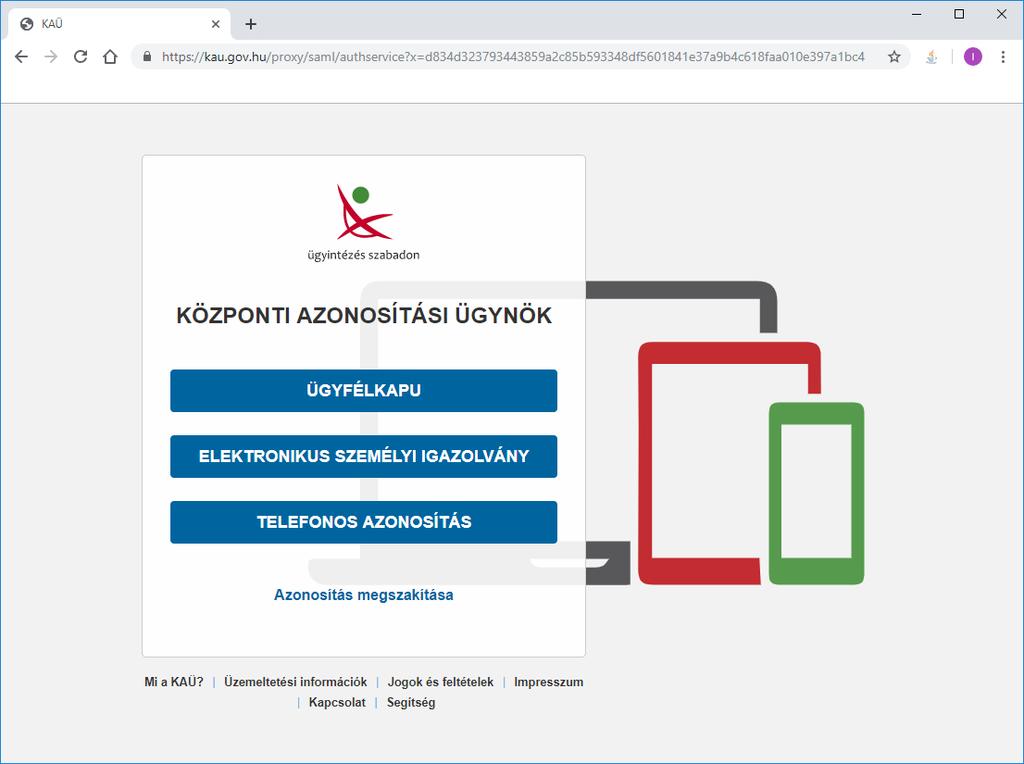Choose ÜGYFÉLKAPU login
This screenshot has width=1024, height=764.
click(364, 390)
